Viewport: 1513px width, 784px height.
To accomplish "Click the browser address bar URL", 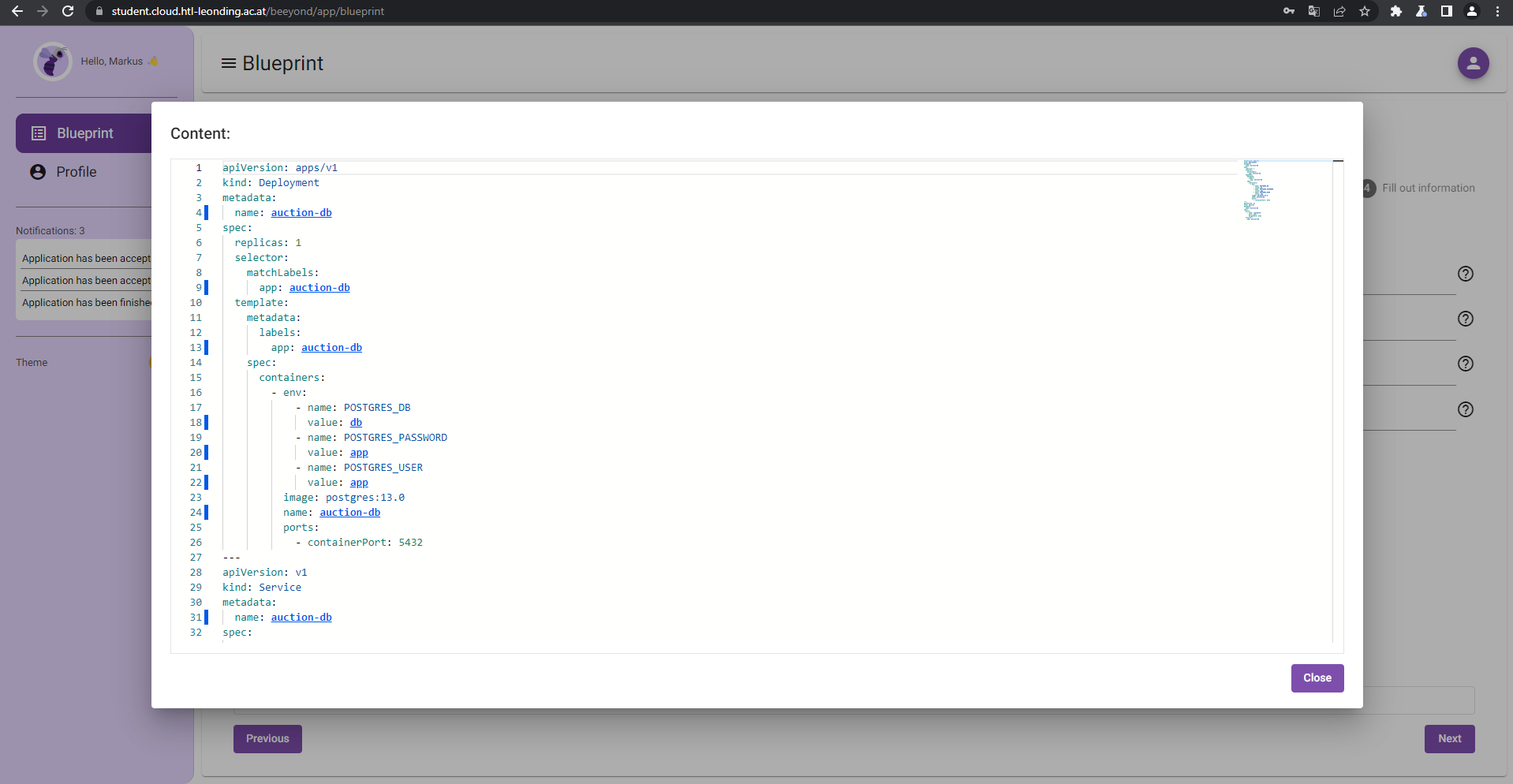I will 248,11.
